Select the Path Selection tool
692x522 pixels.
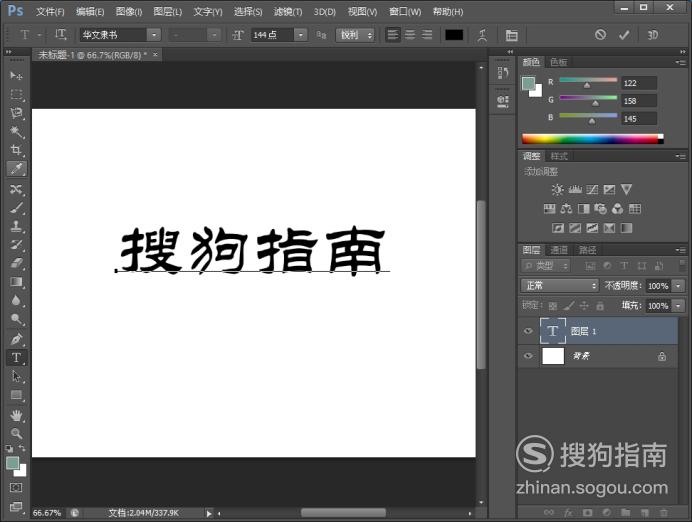click(16, 376)
